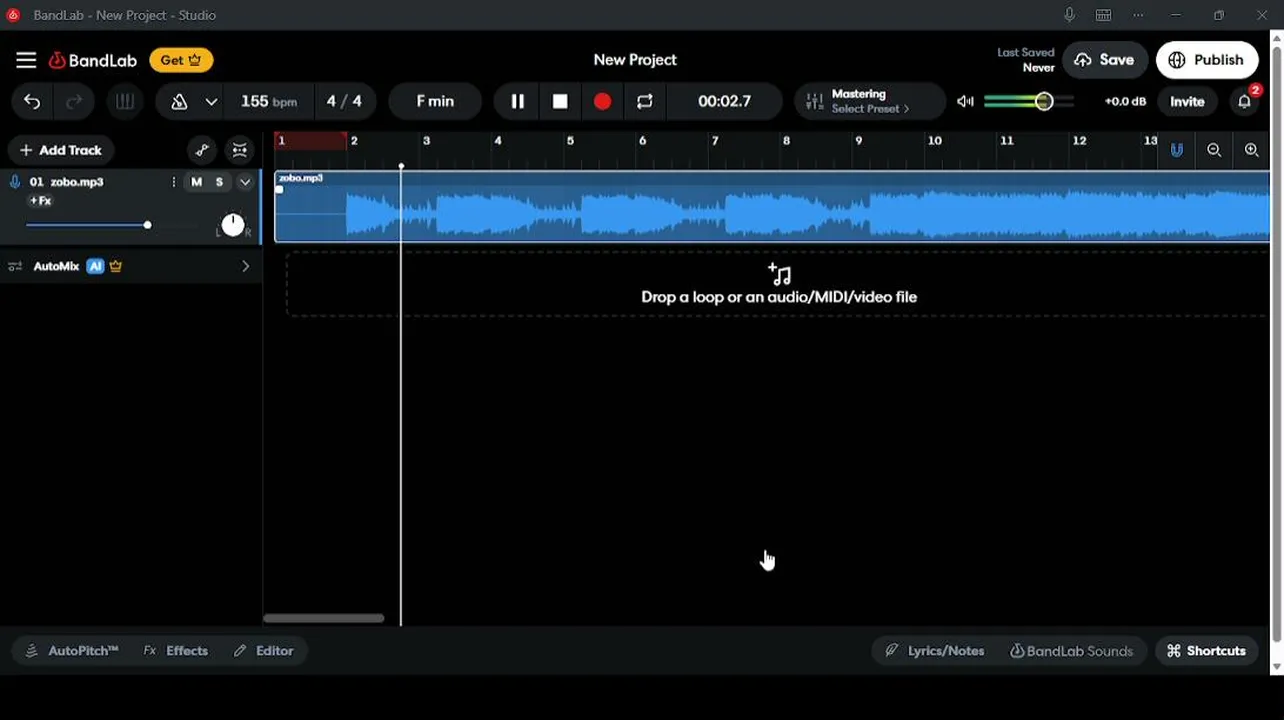Adjust the master volume slider

(1029, 101)
